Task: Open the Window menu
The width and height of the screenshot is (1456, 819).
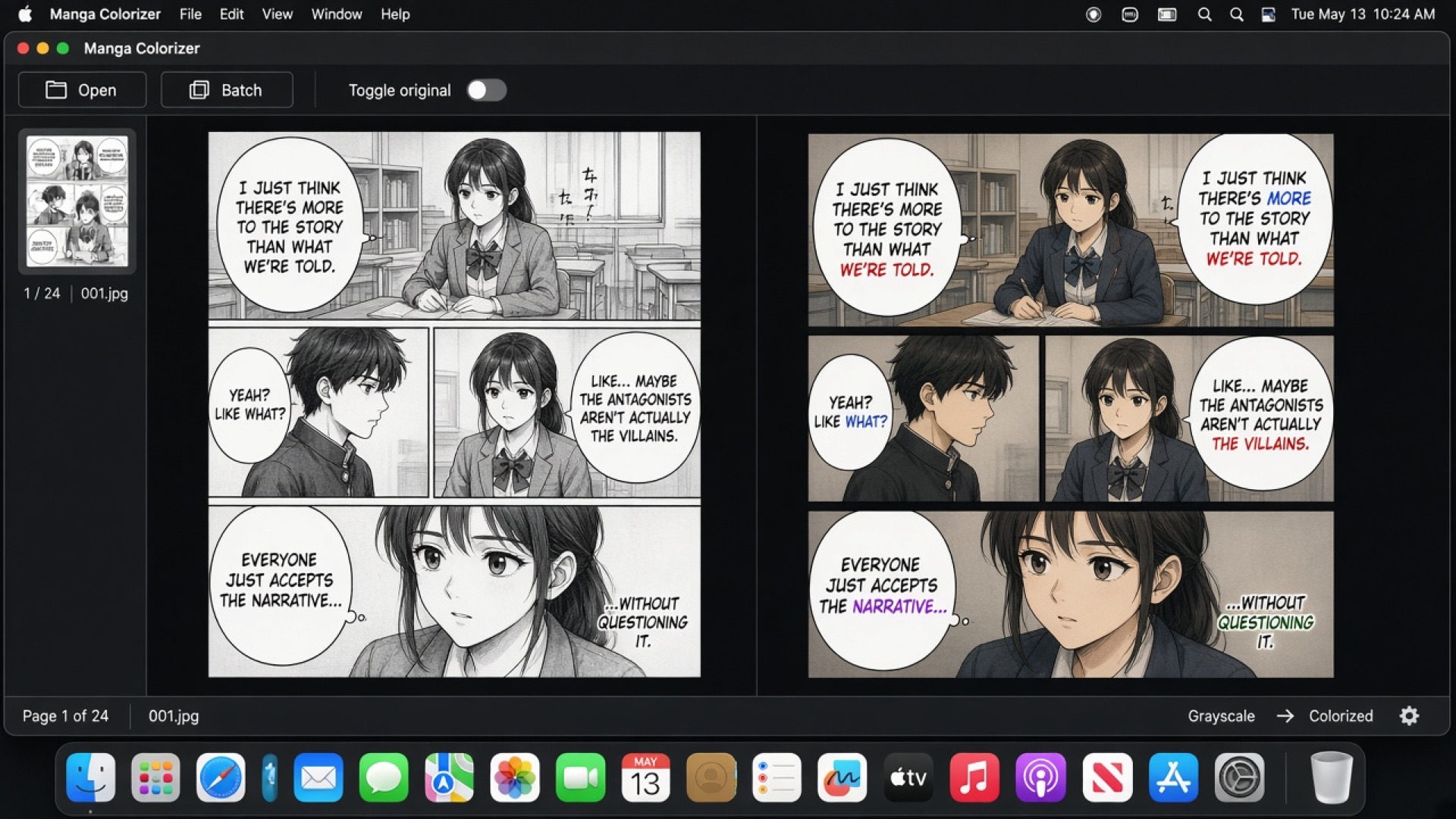Action: (337, 14)
